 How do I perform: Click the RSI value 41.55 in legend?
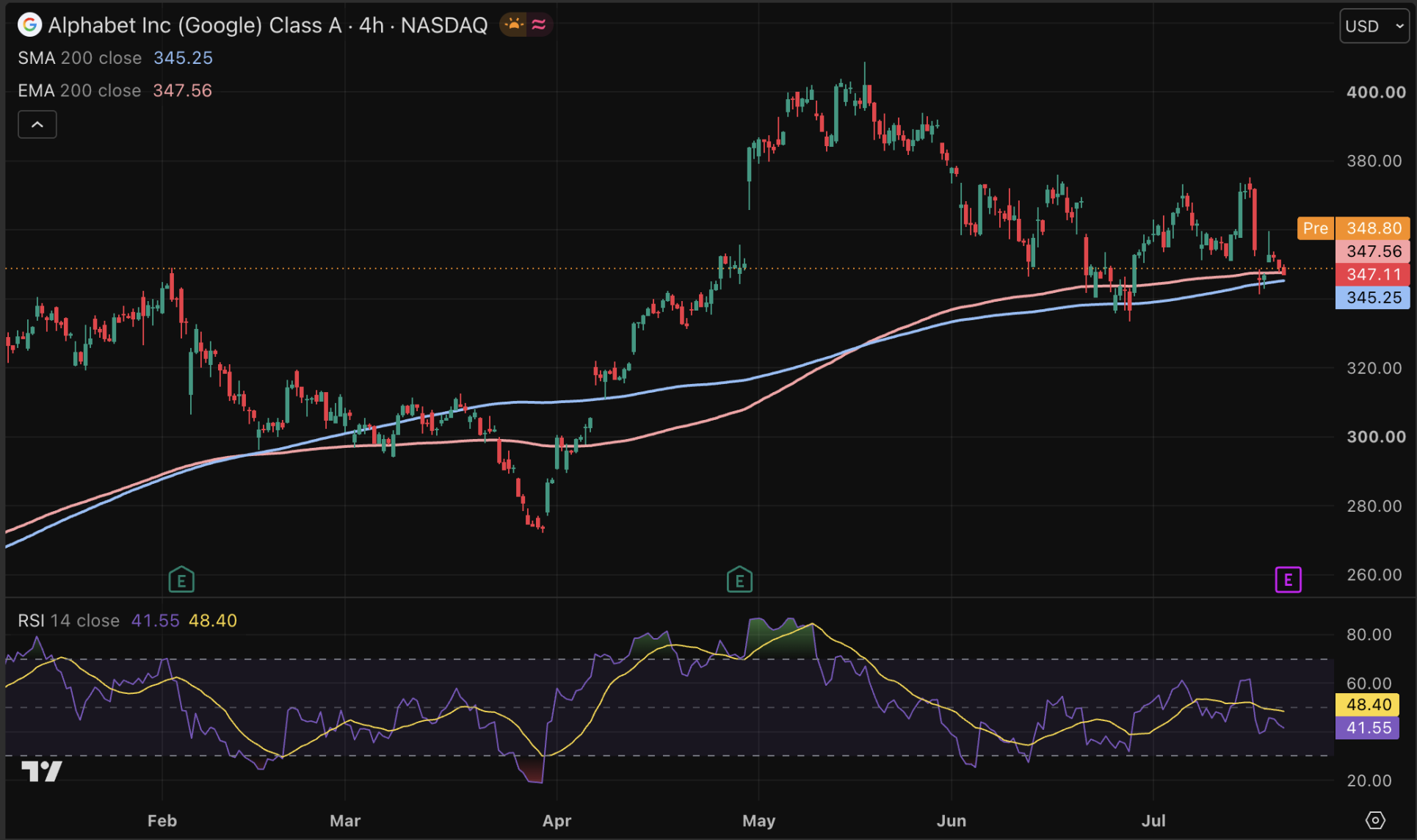[156, 620]
